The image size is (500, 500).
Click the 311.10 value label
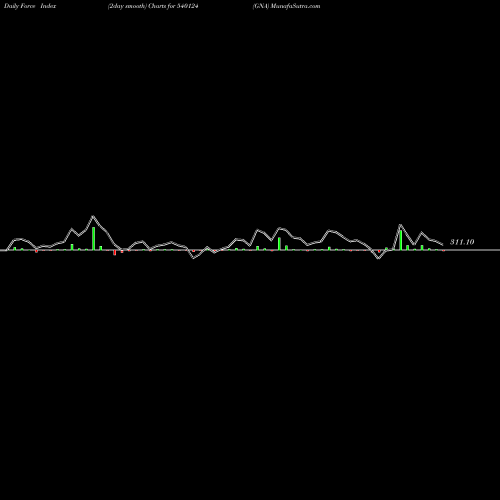coord(462,242)
